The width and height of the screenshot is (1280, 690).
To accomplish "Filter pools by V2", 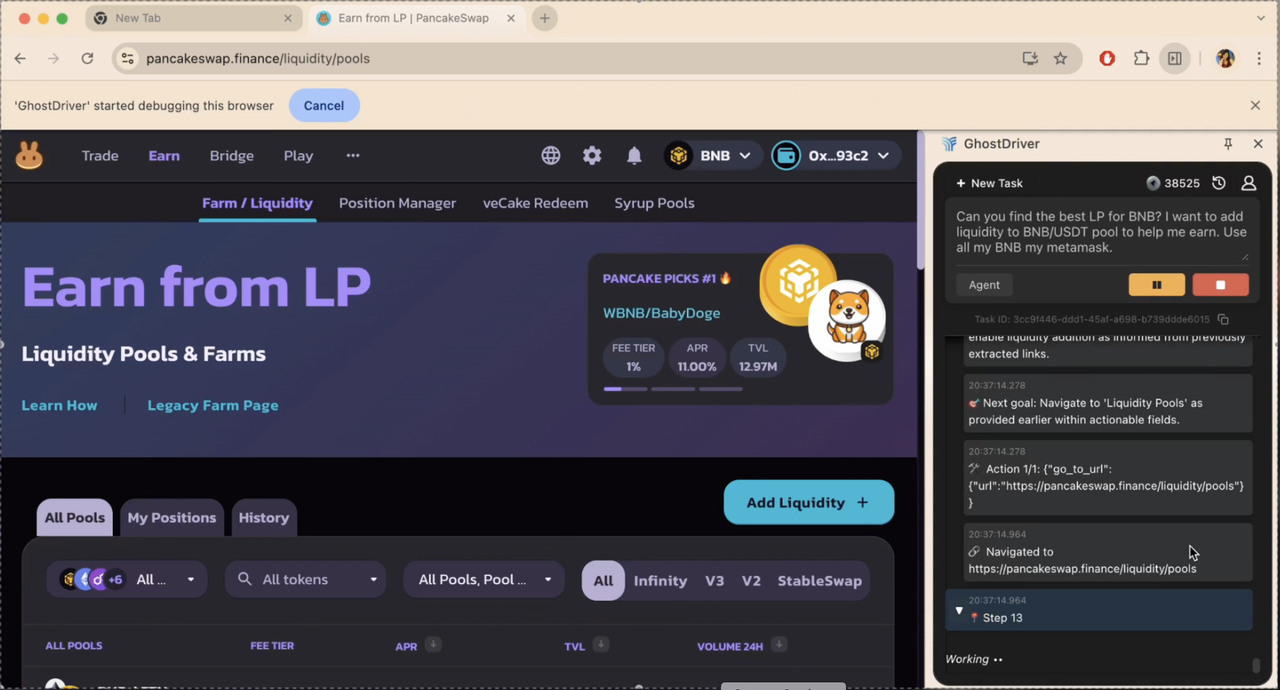I will (751, 581).
